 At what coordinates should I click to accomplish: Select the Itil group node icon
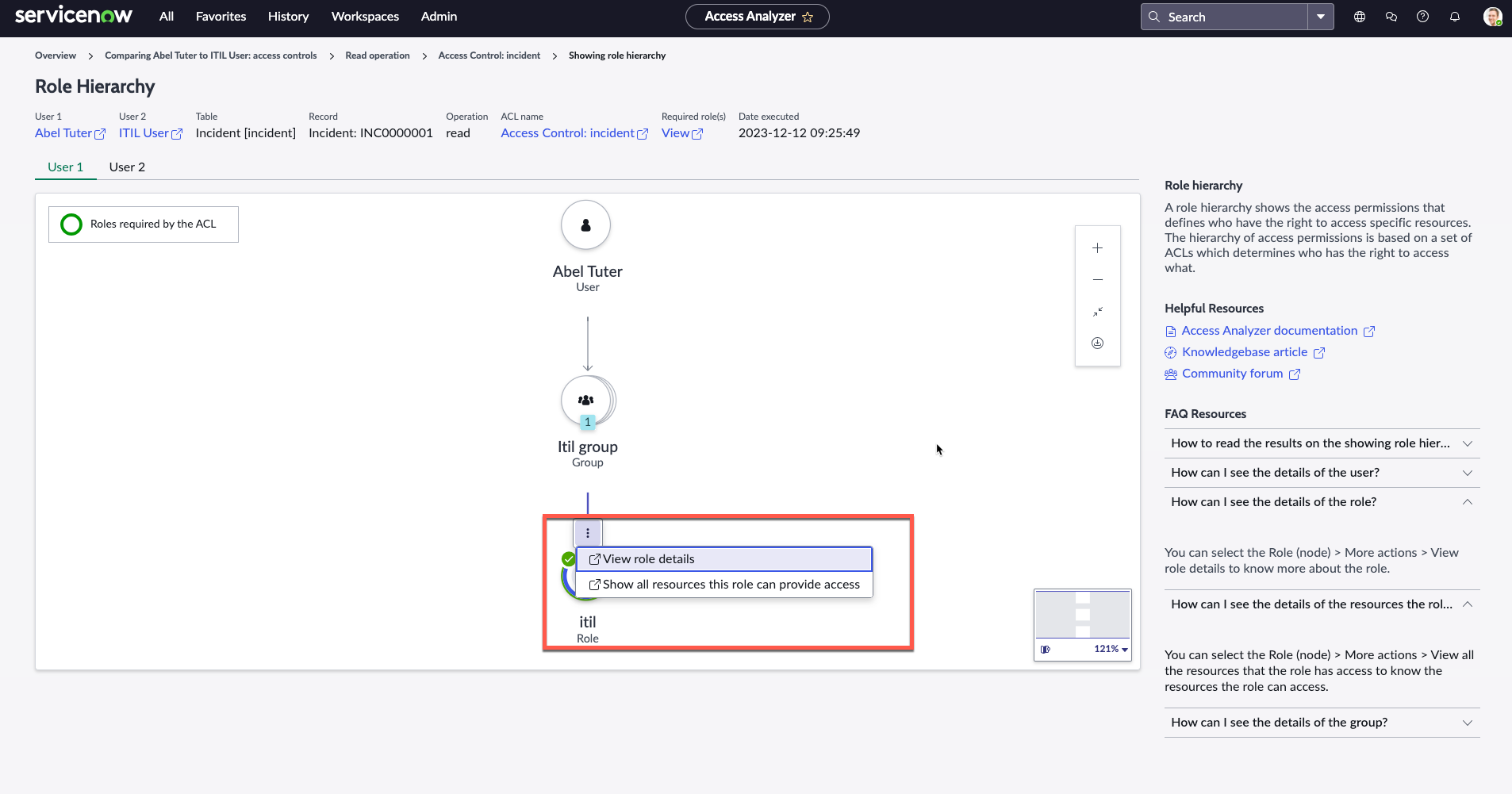(x=586, y=401)
